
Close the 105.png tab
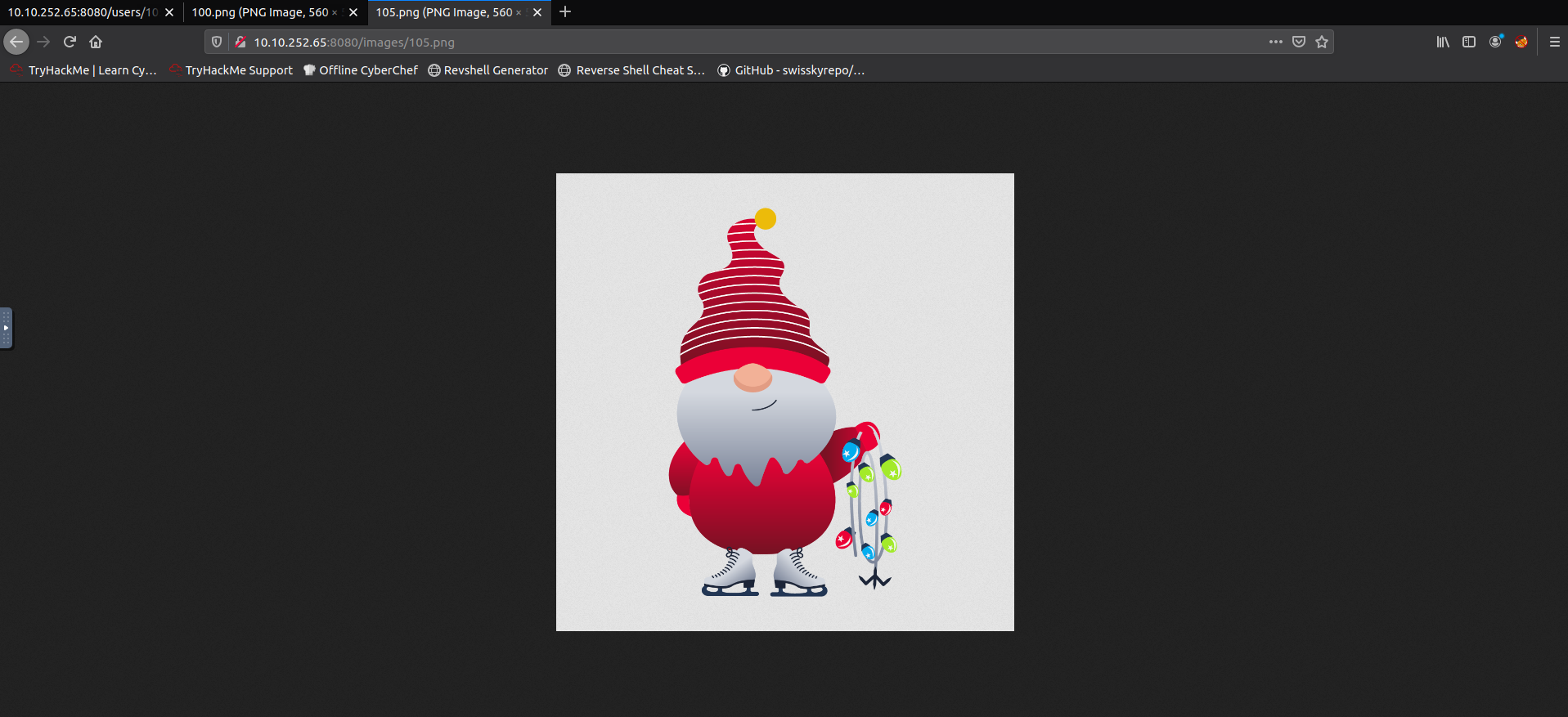click(x=537, y=12)
